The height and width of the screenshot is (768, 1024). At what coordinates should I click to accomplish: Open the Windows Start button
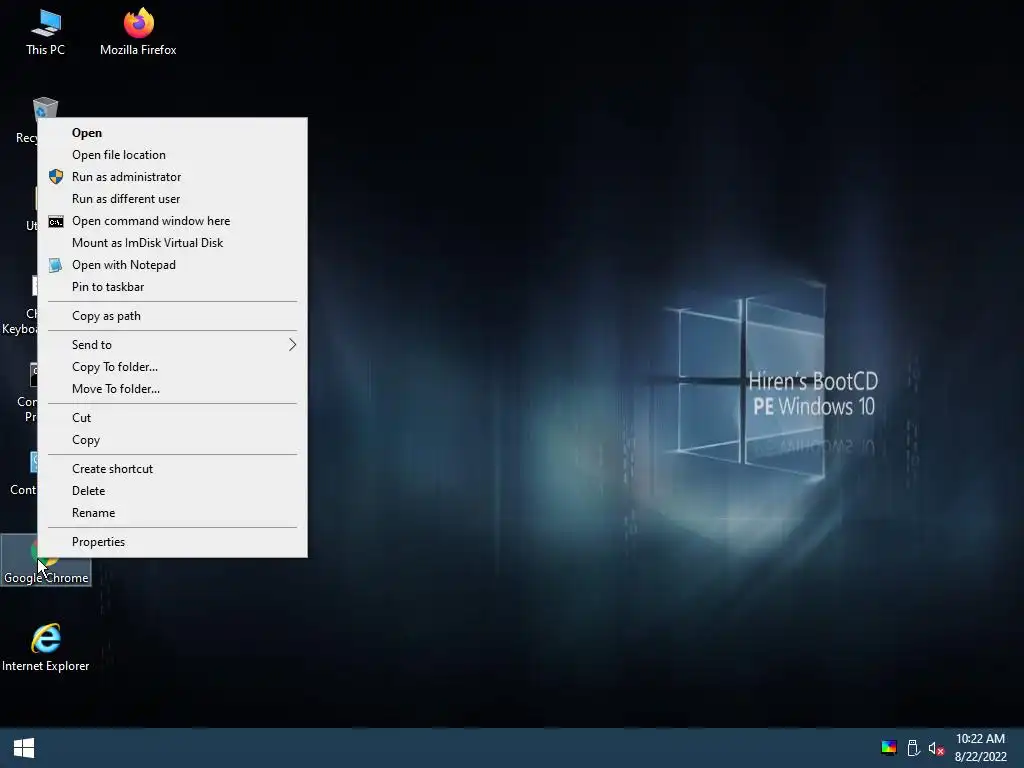pyautogui.click(x=24, y=748)
